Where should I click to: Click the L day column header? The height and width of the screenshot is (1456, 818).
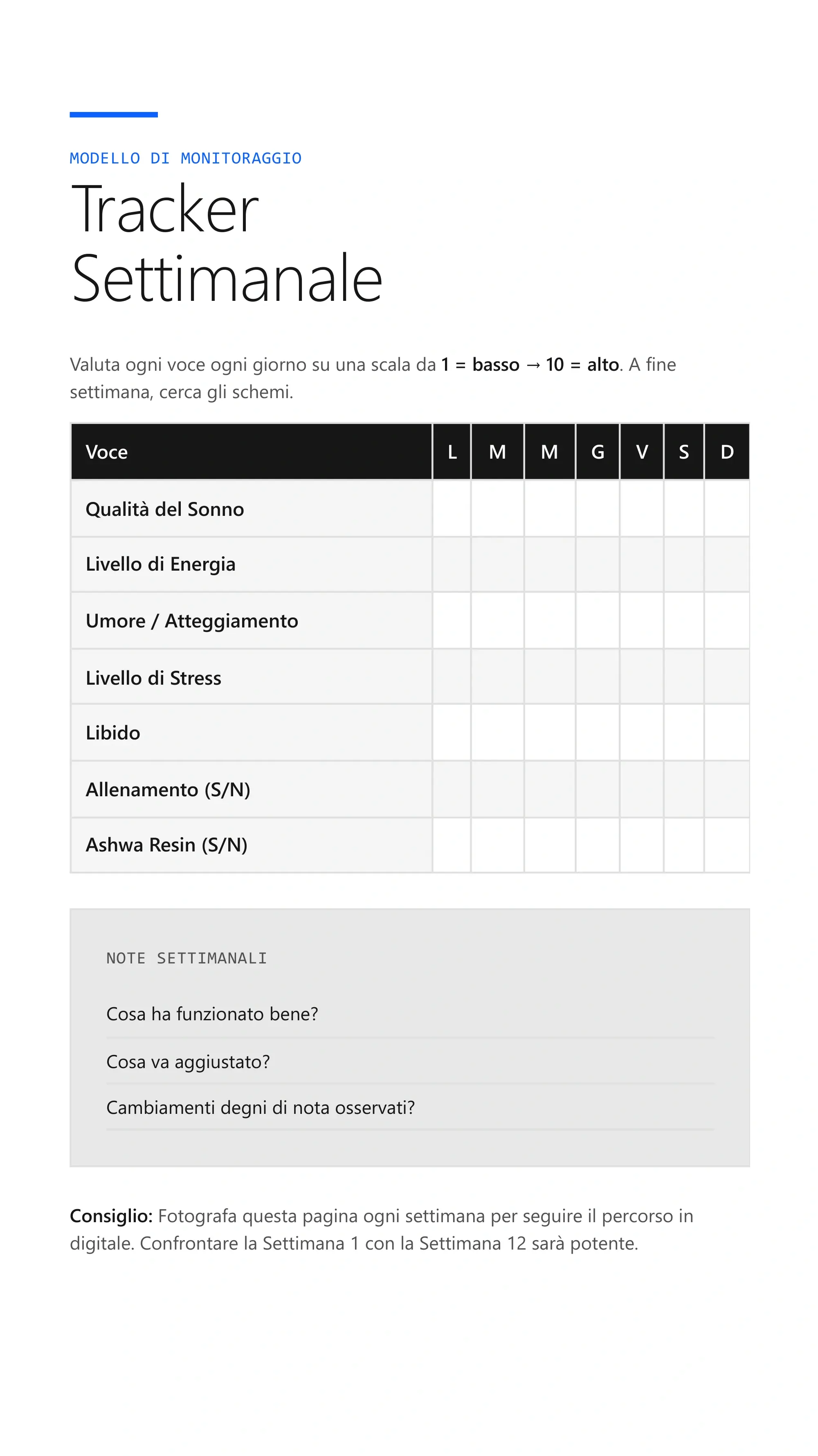452,452
